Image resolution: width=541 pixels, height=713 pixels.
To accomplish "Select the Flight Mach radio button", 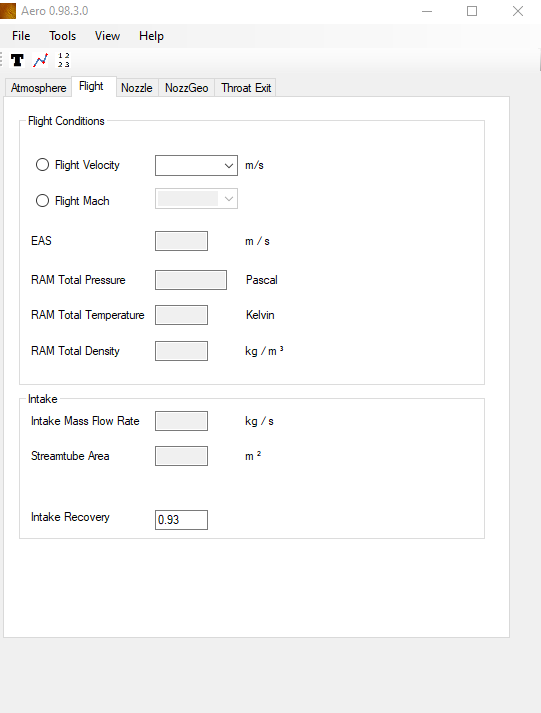I will [x=42, y=201].
